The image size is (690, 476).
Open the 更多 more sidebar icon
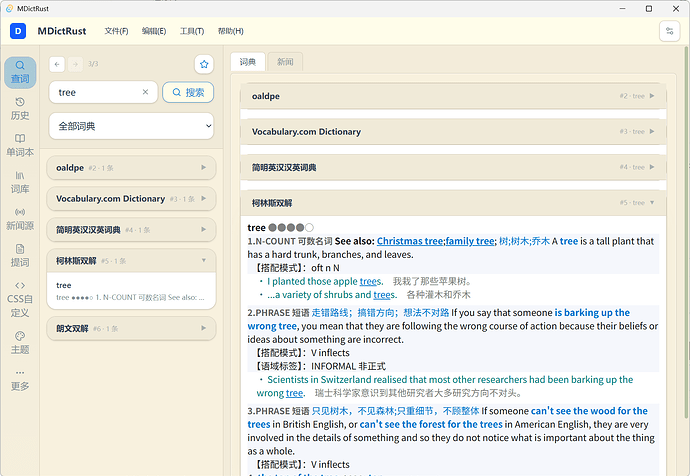[x=20, y=380]
